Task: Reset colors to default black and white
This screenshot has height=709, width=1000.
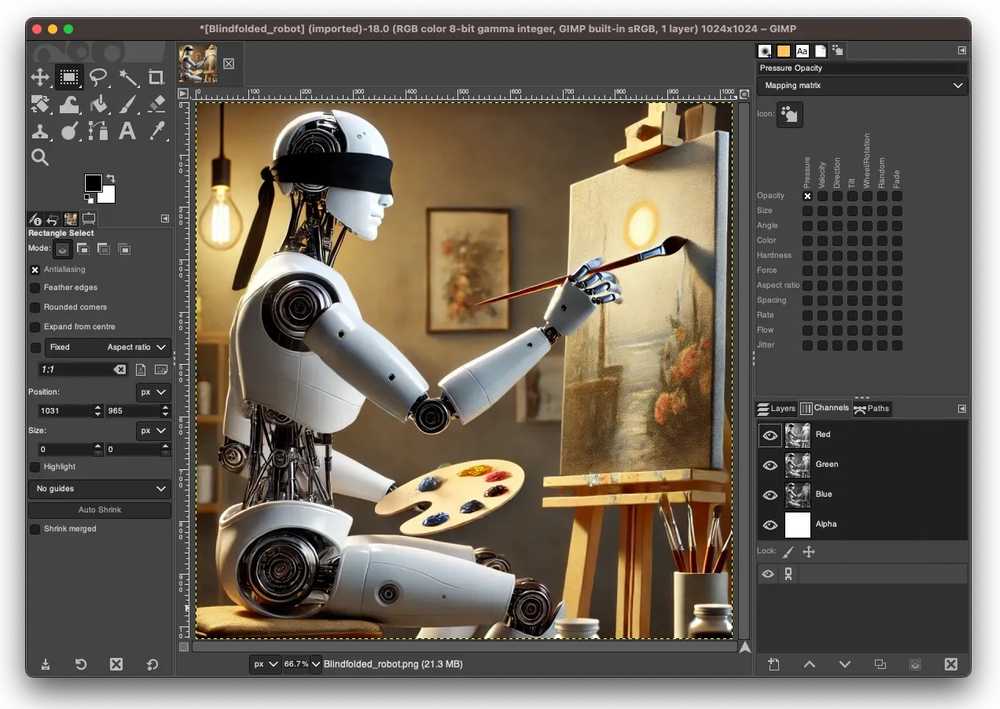Action: [x=89, y=198]
